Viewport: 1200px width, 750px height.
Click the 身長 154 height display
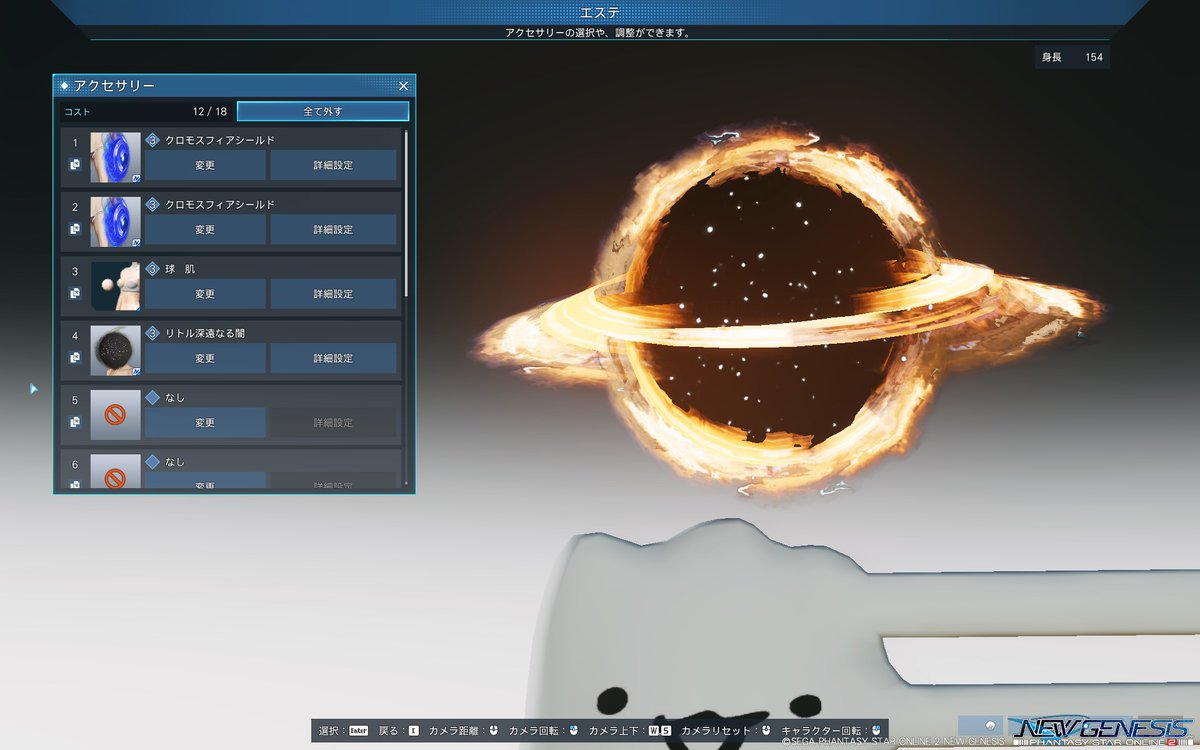(1072, 57)
